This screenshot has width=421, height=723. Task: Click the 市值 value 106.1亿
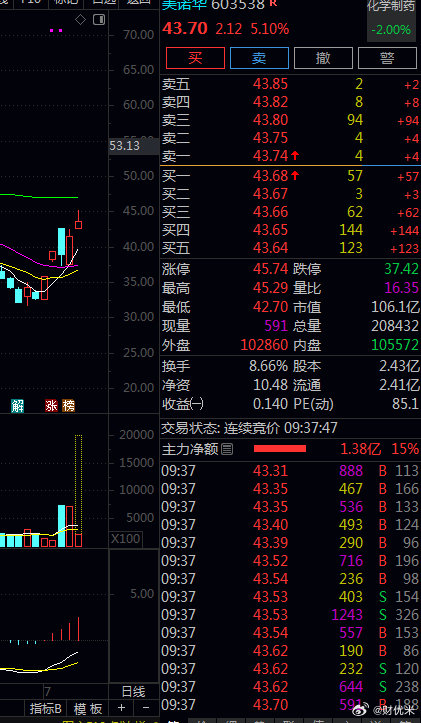click(396, 307)
